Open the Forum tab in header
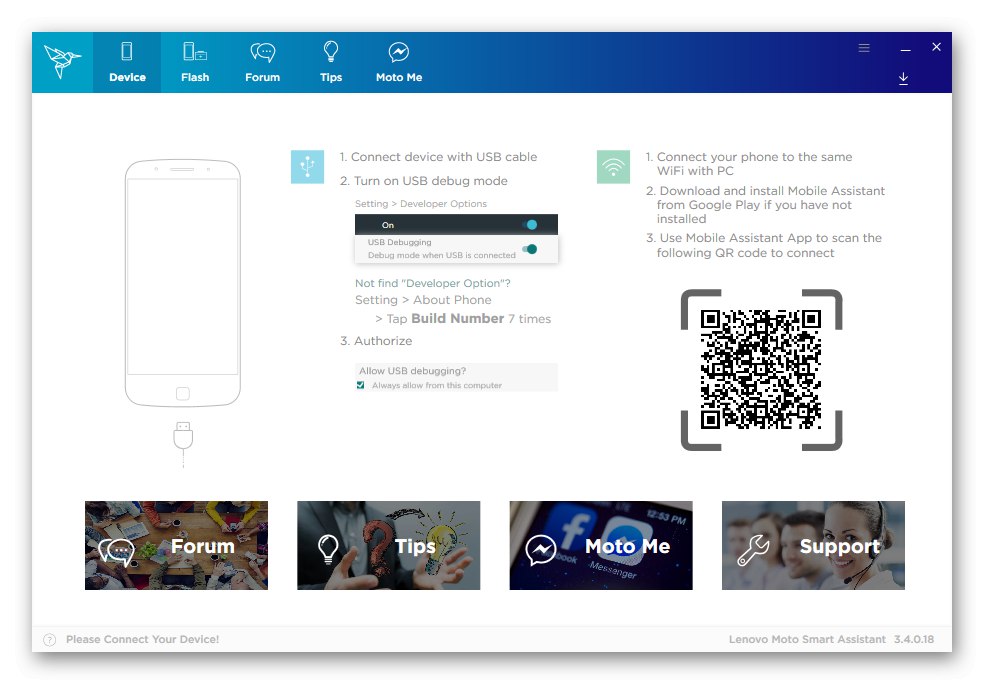This screenshot has width=984, height=684. [262, 62]
